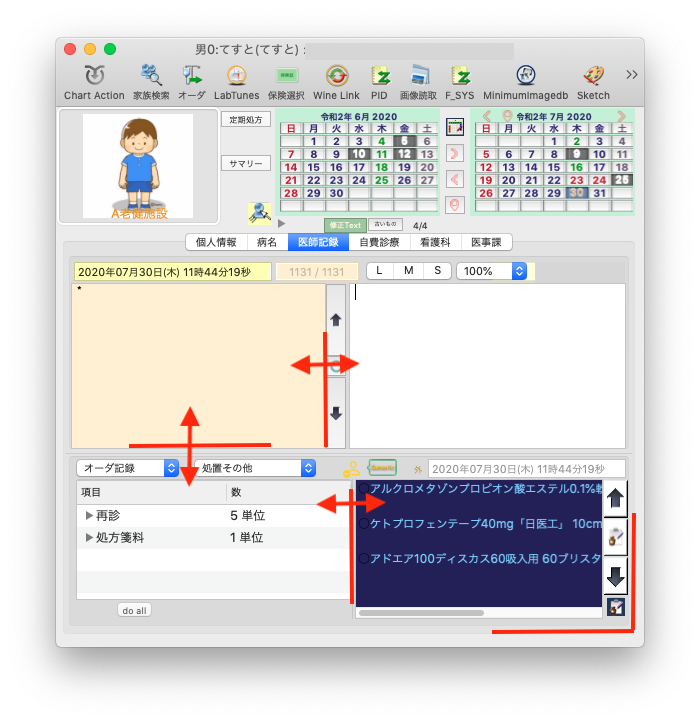Image resolution: width=700 pixels, height=721 pixels.
Task: Launch Wine Link from the toolbar
Action: 336,76
